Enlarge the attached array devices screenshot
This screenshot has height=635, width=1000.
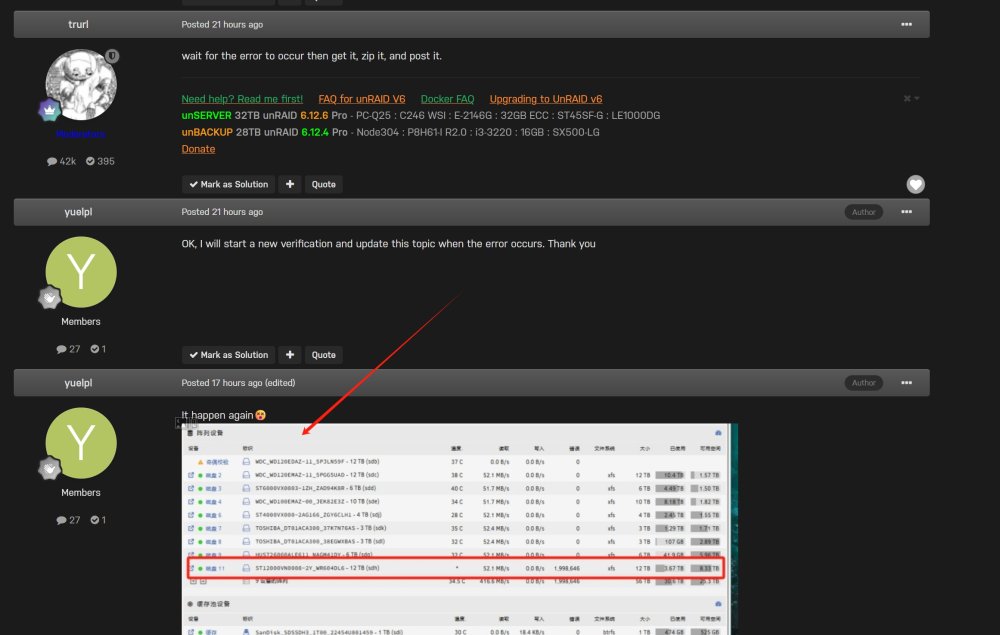(x=459, y=529)
